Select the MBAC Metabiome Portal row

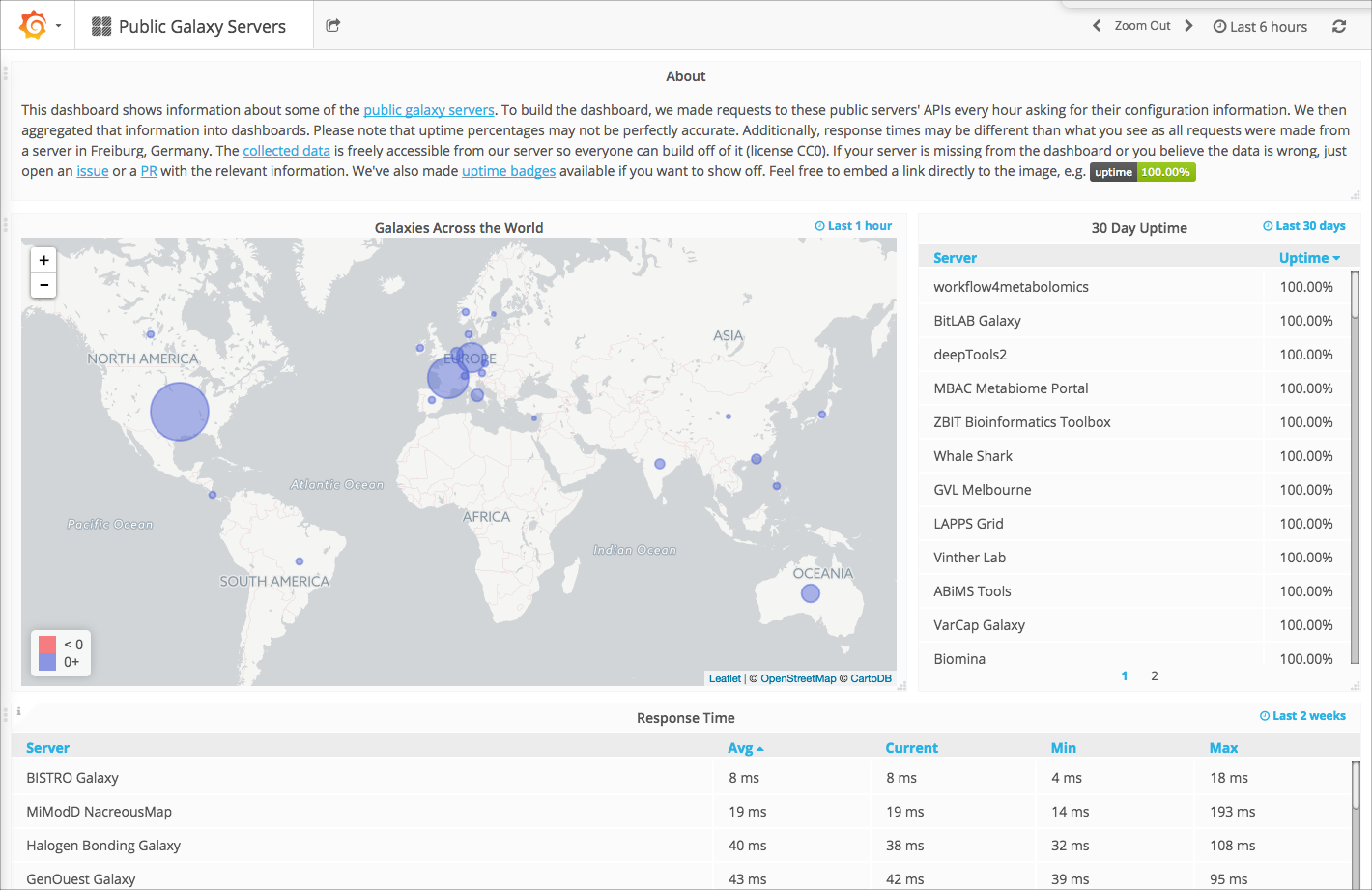click(1134, 388)
